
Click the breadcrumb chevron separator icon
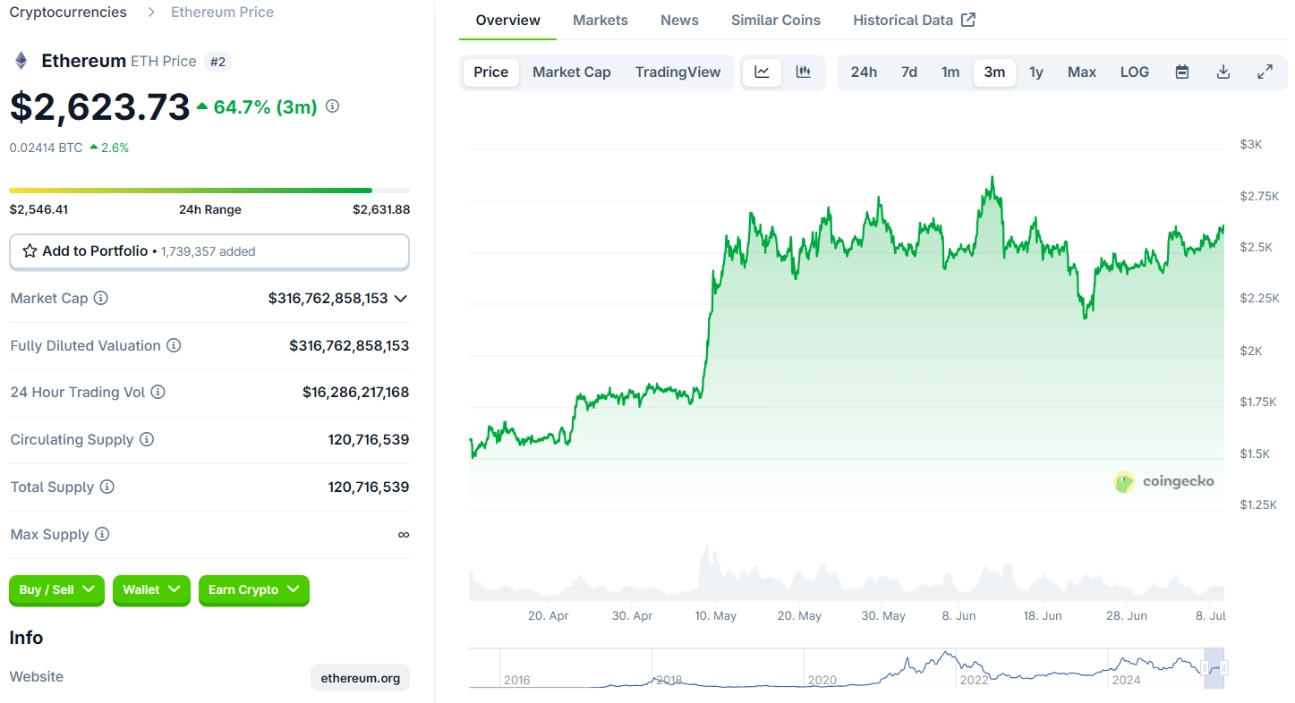[150, 12]
